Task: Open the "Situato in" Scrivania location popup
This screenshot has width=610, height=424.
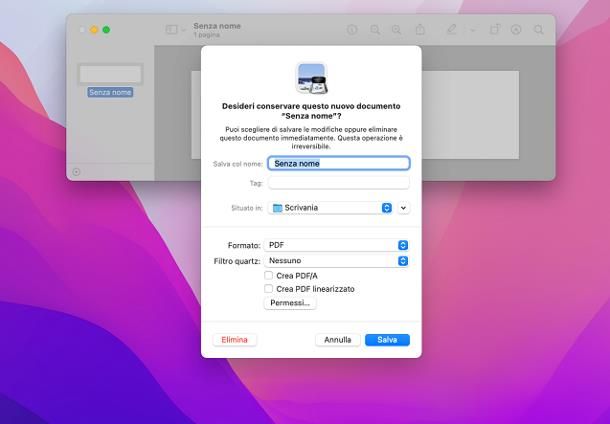Action: (x=330, y=208)
